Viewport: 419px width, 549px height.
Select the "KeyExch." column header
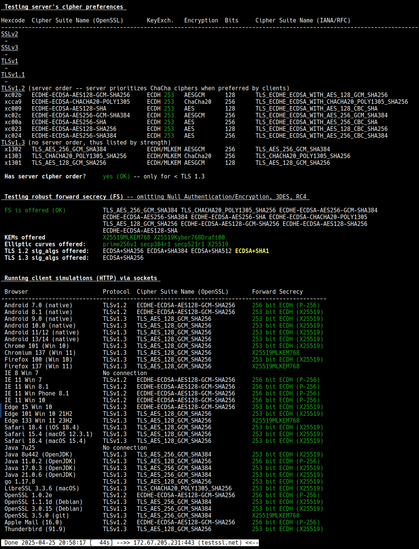point(160,20)
